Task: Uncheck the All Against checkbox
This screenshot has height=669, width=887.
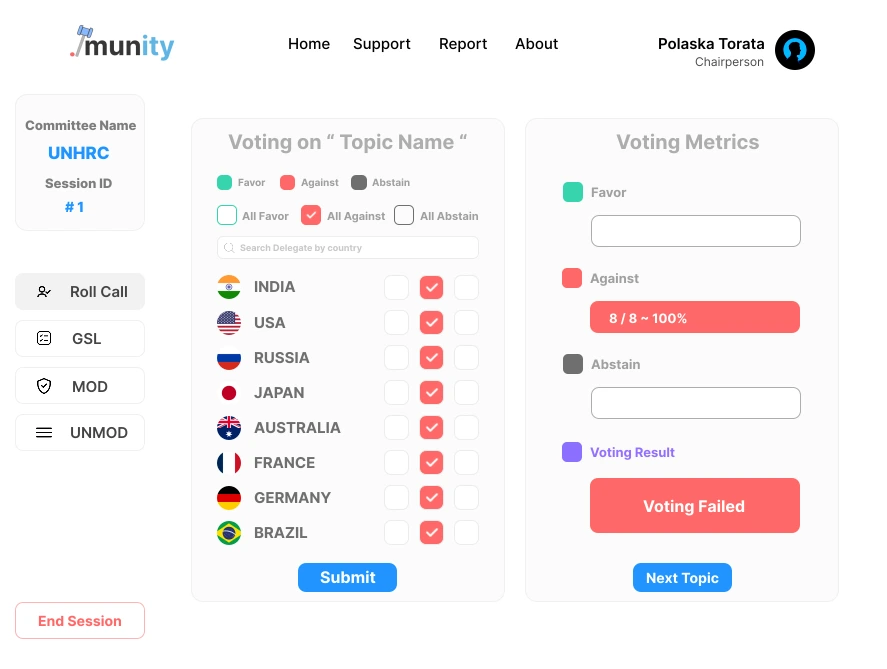Action: pos(311,215)
